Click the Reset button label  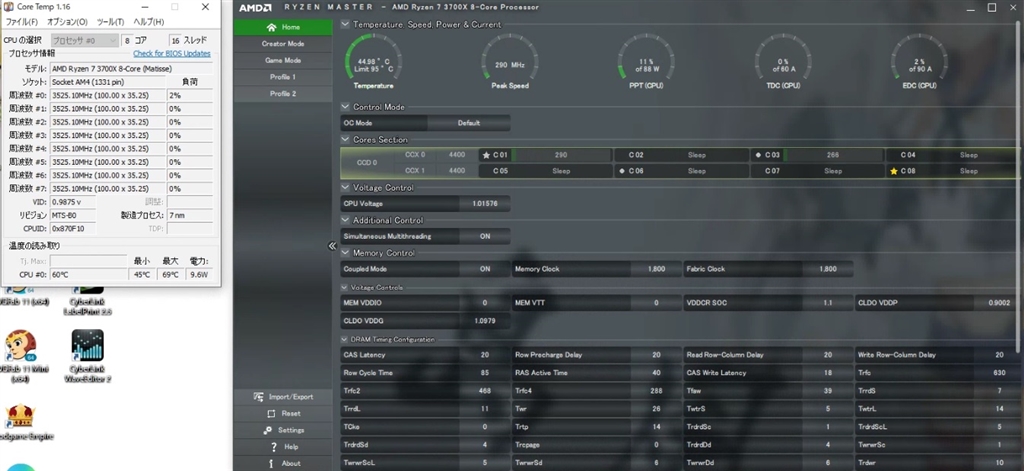291,414
